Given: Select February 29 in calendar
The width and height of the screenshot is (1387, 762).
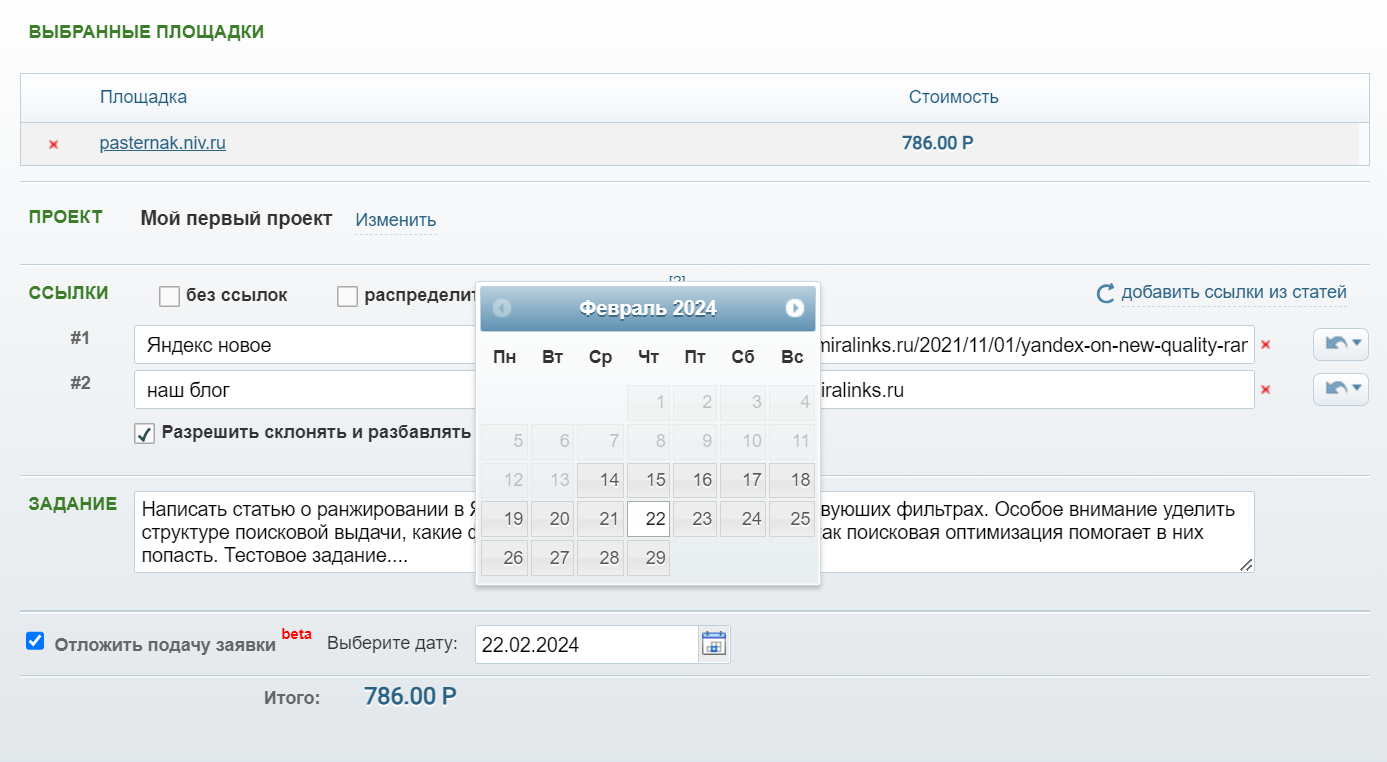Looking at the screenshot, I should coord(648,558).
